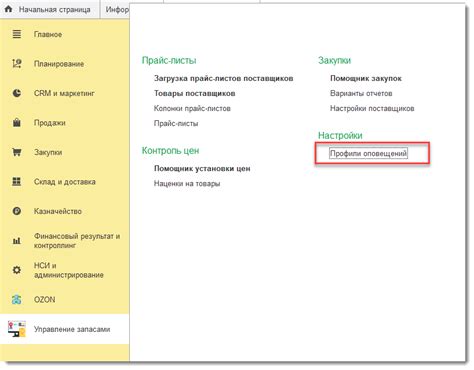Launch Помощник установки цен
The height and width of the screenshot is (370, 474).
coord(202,169)
